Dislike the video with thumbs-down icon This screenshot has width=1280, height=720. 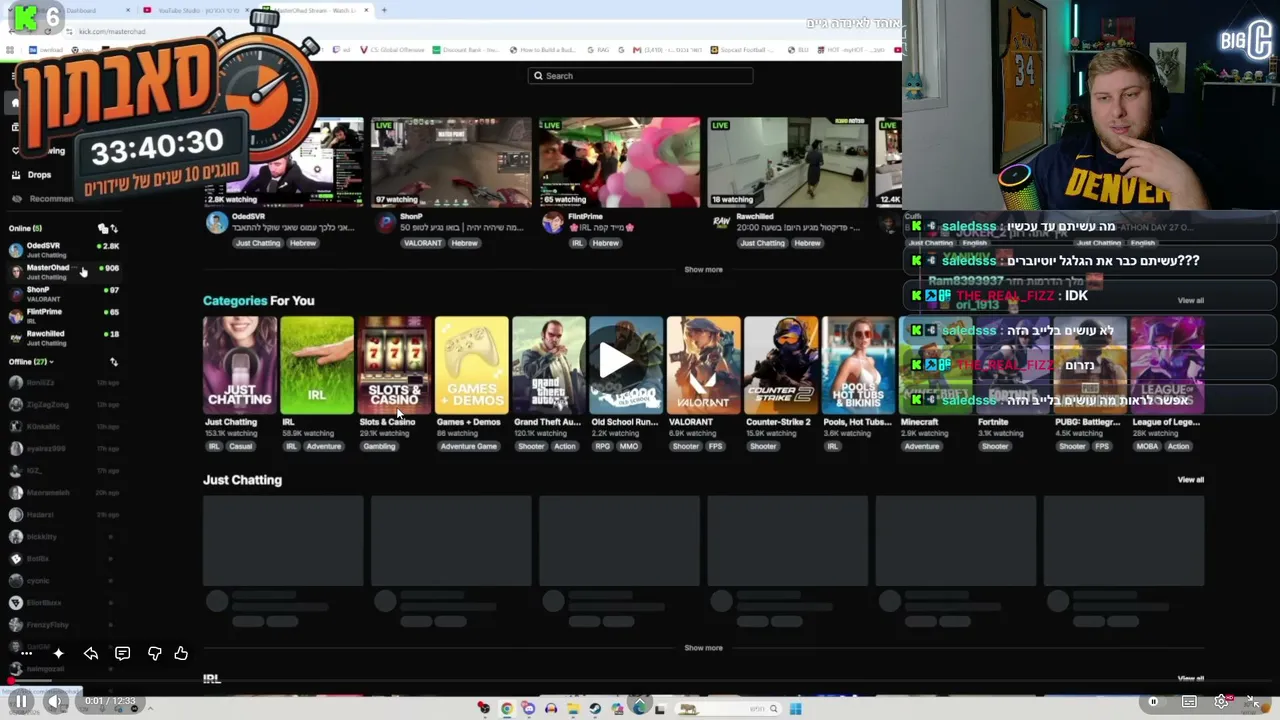click(154, 653)
